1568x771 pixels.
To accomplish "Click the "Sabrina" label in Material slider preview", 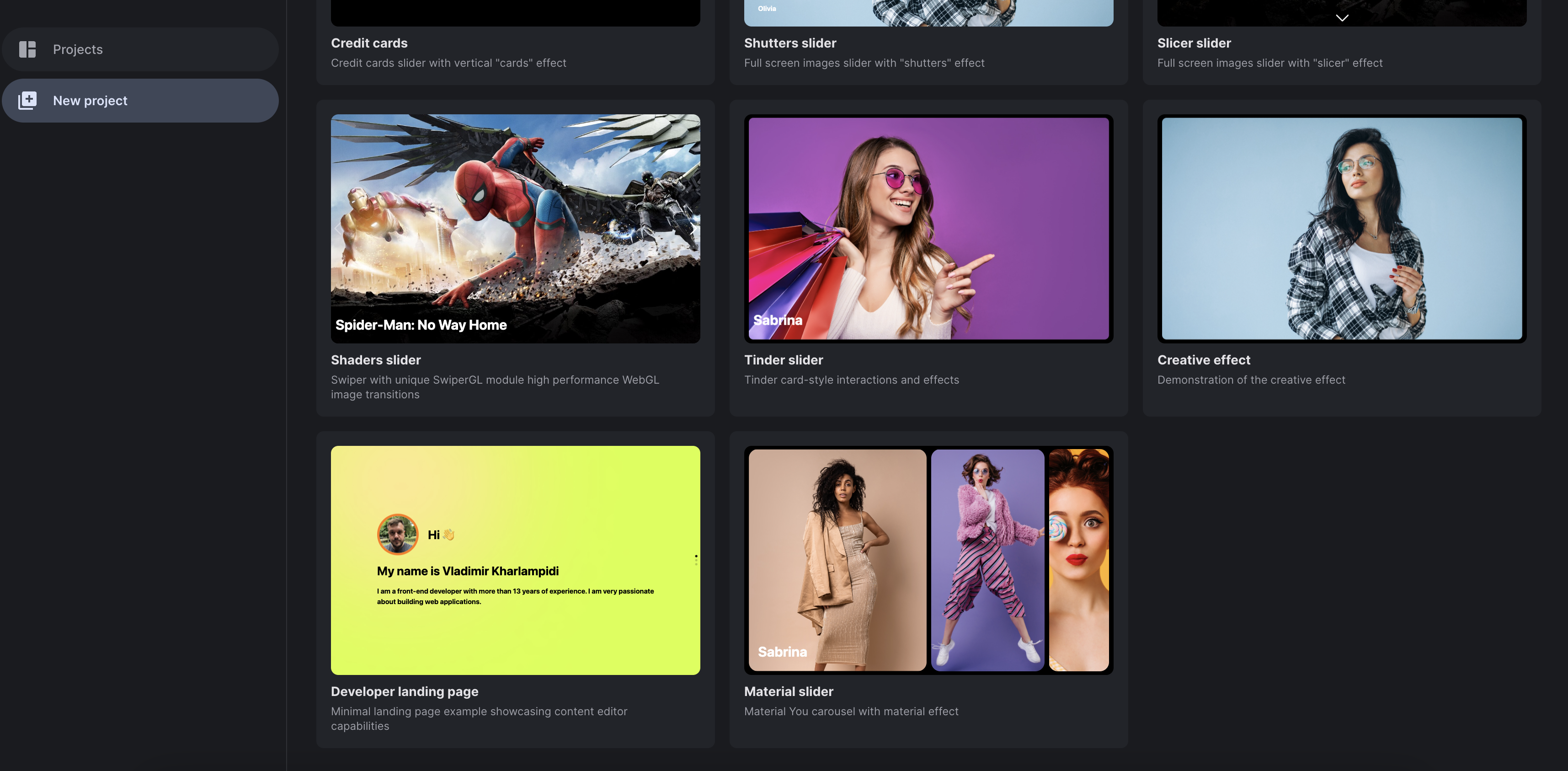I will 782,651.
